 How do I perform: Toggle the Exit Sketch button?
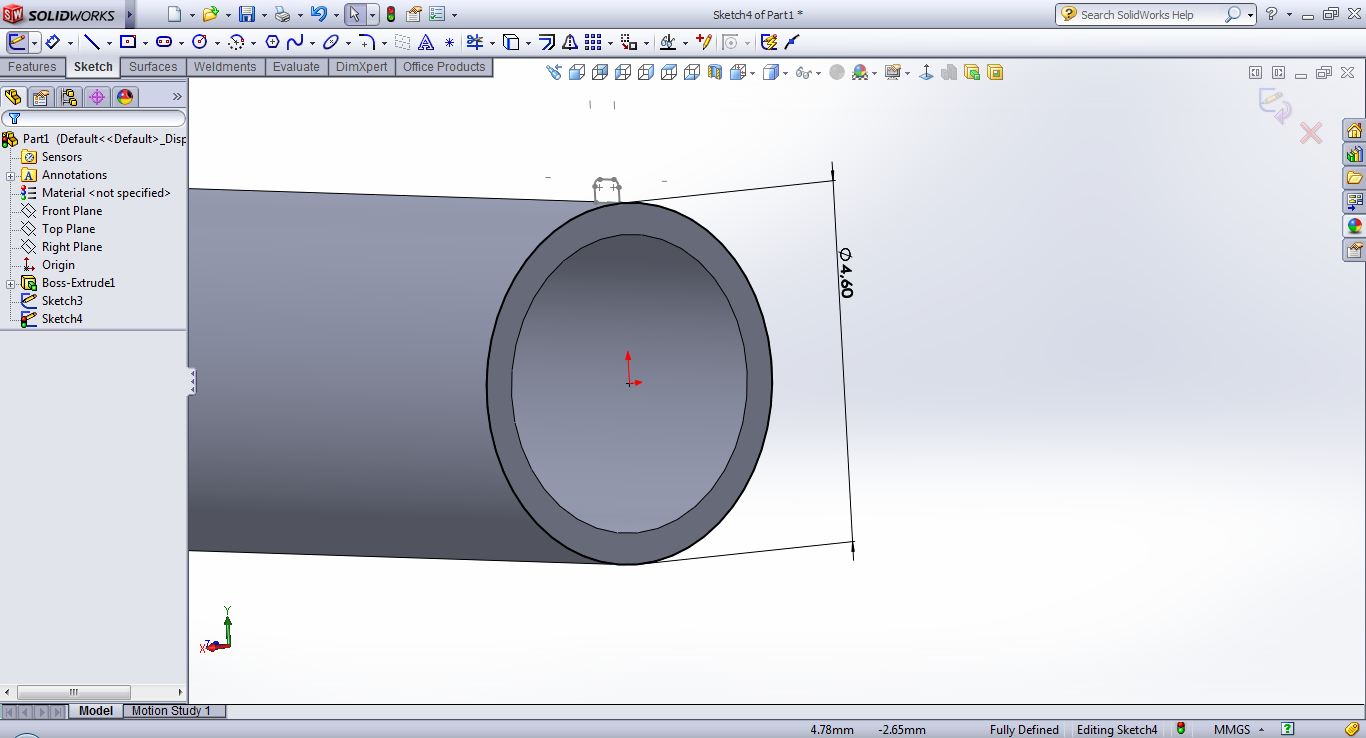[17, 42]
